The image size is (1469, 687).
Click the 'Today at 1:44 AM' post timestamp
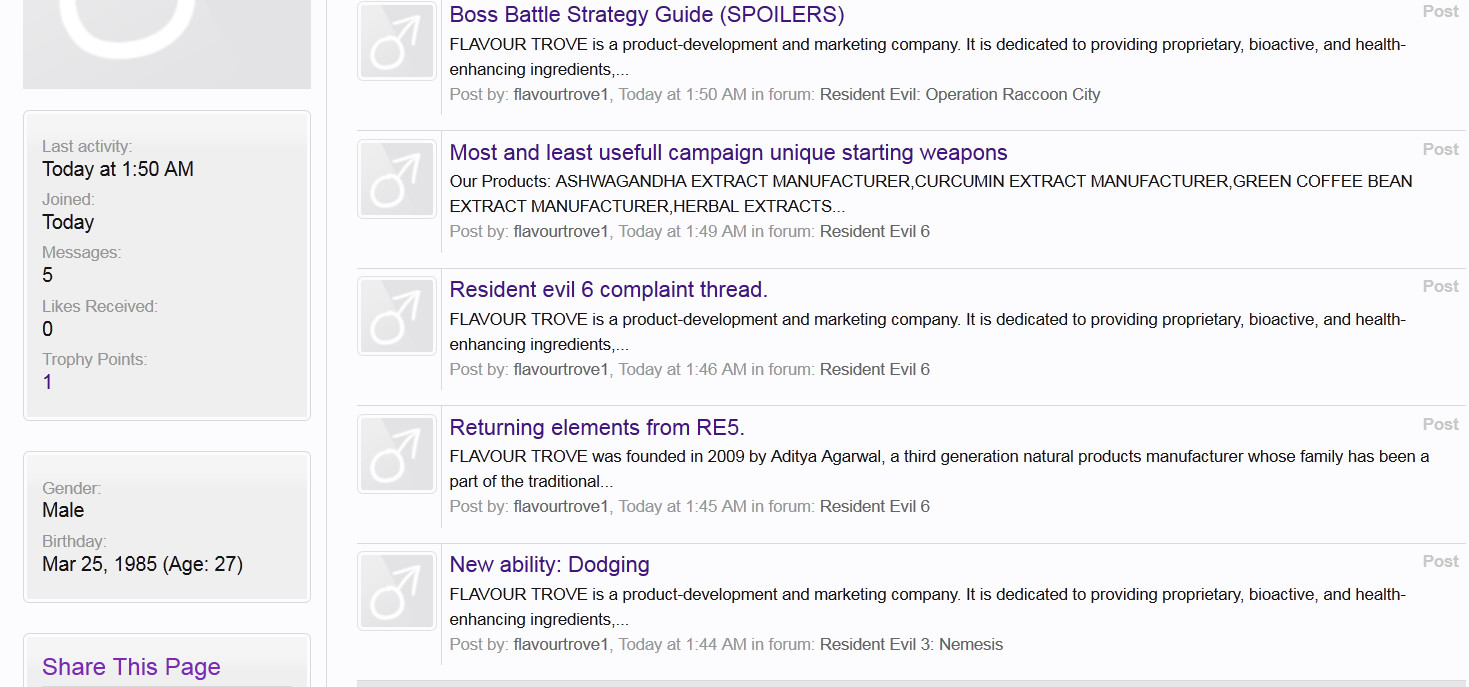682,645
